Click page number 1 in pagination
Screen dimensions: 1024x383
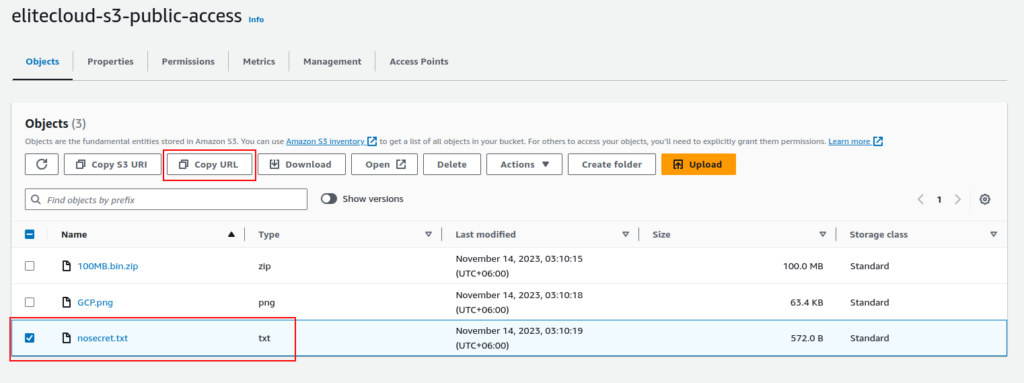pos(939,200)
